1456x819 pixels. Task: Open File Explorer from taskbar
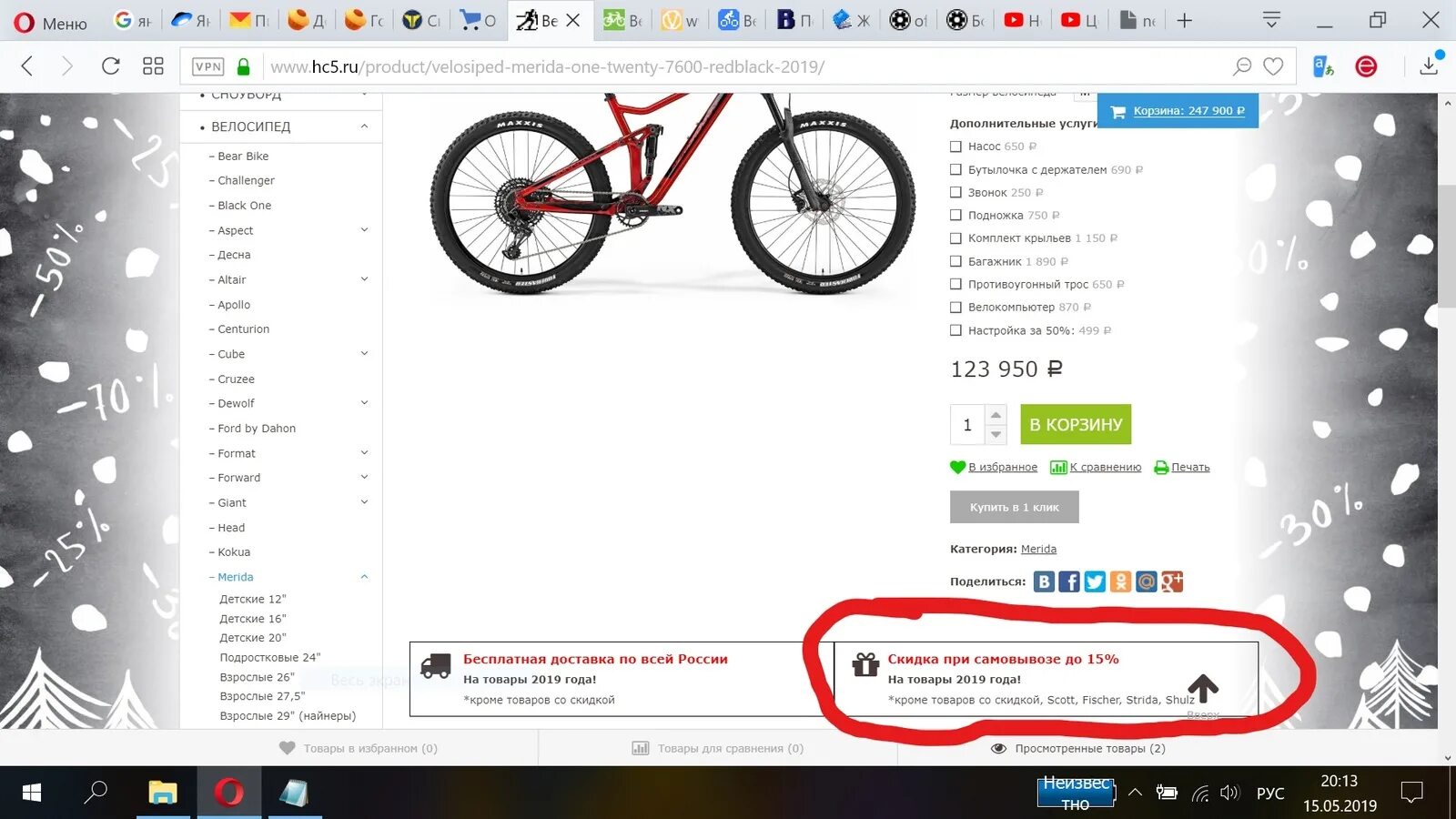(x=163, y=793)
